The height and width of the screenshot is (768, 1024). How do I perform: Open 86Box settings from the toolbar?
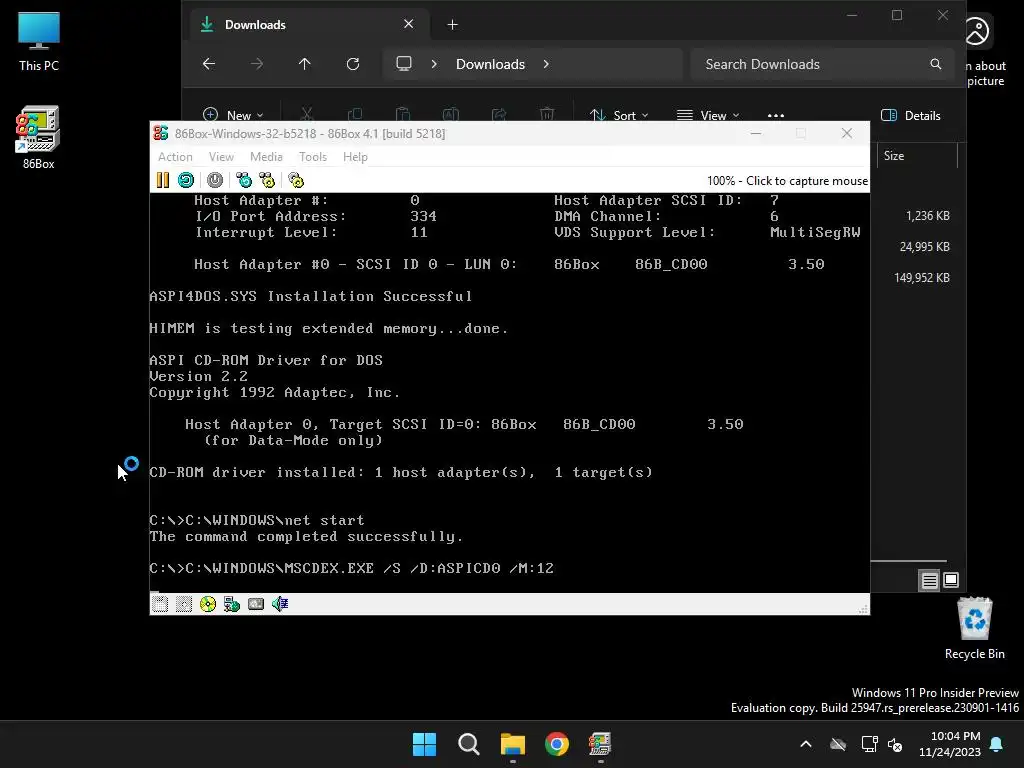point(296,180)
